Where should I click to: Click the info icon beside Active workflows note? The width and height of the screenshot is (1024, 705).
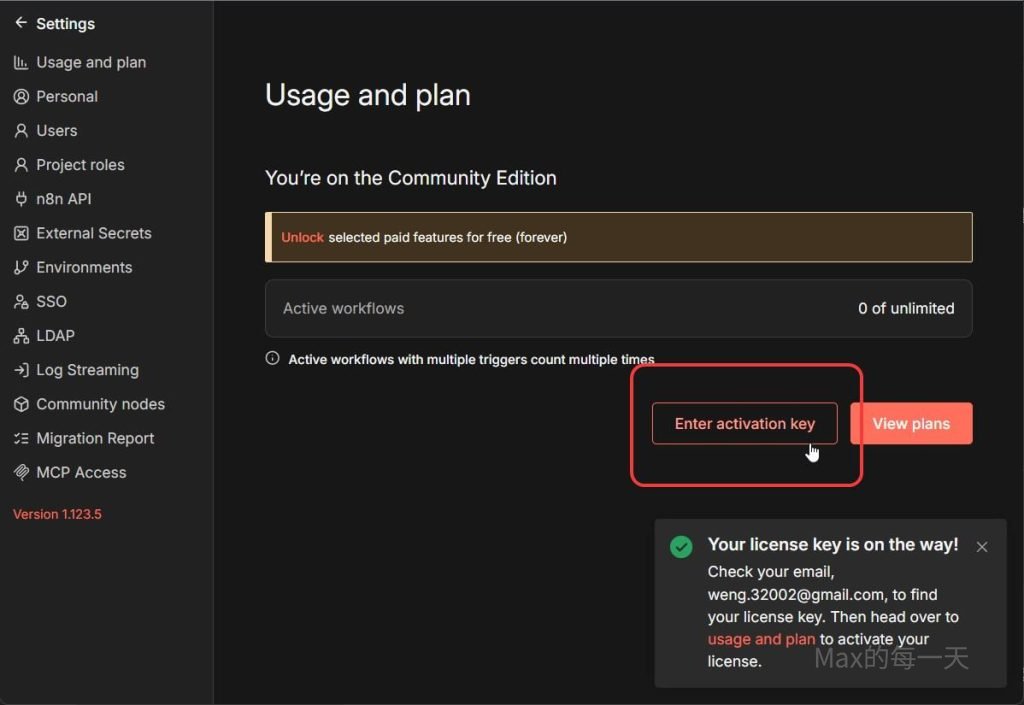point(272,358)
